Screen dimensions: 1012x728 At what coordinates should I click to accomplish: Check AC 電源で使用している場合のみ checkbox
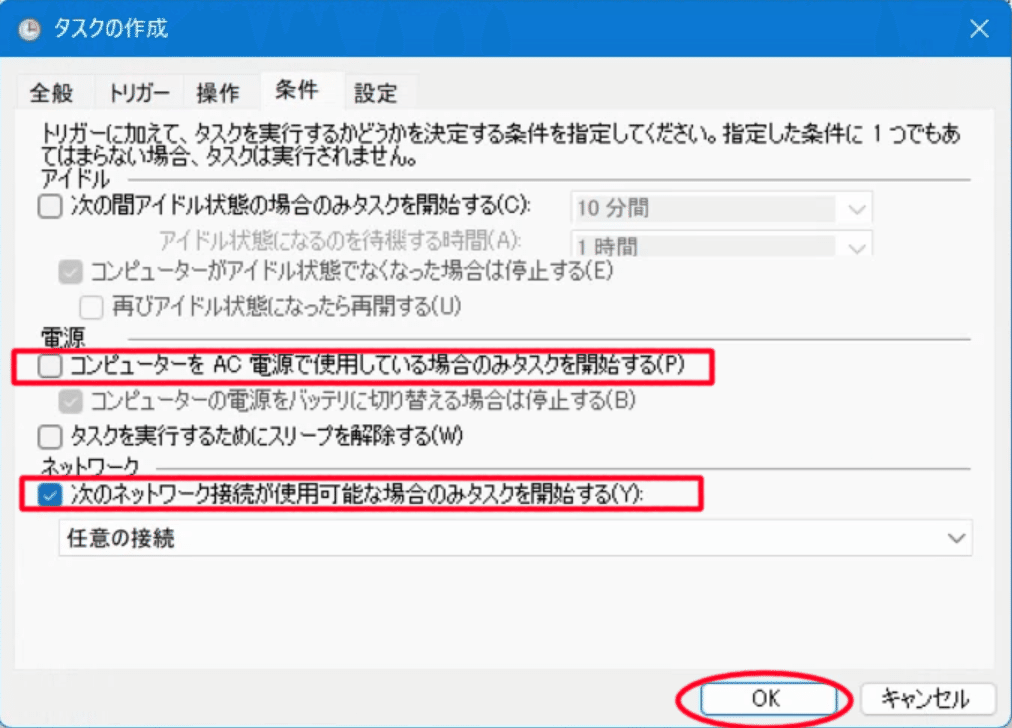(50, 366)
